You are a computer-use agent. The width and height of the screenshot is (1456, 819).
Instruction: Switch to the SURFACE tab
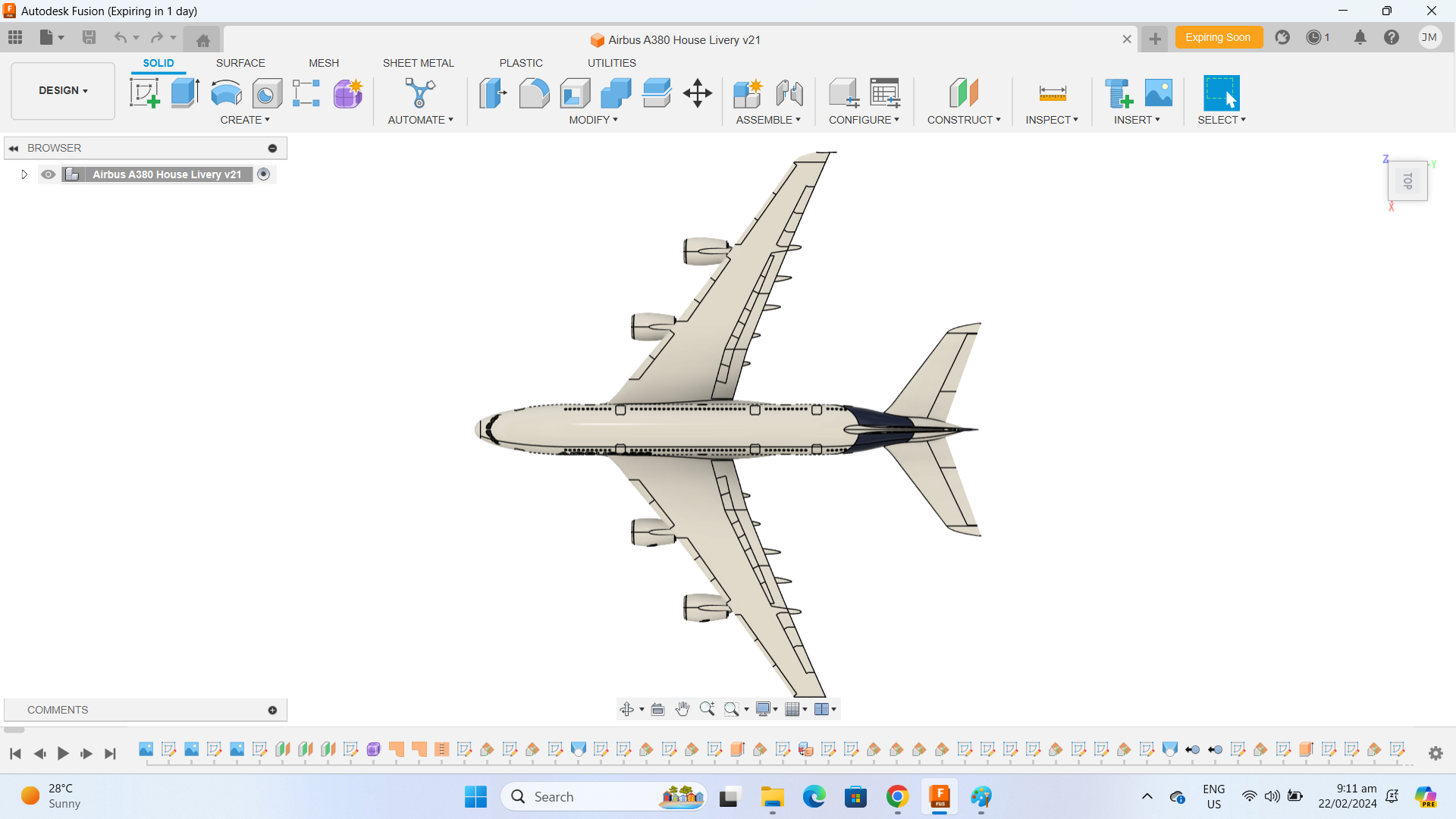240,63
